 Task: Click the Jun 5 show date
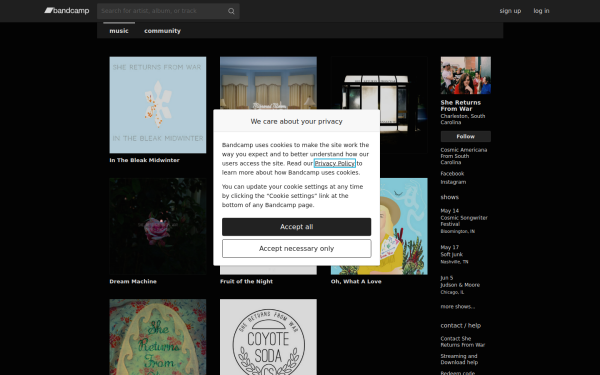[x=447, y=278]
